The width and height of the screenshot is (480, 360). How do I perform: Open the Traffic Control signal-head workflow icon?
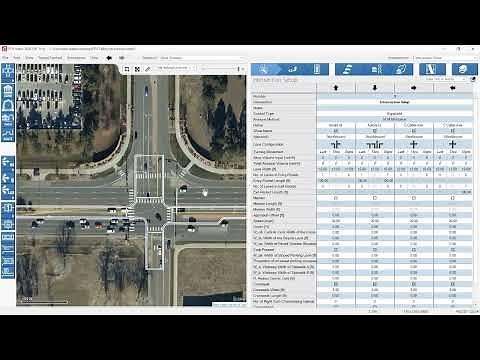[317, 69]
